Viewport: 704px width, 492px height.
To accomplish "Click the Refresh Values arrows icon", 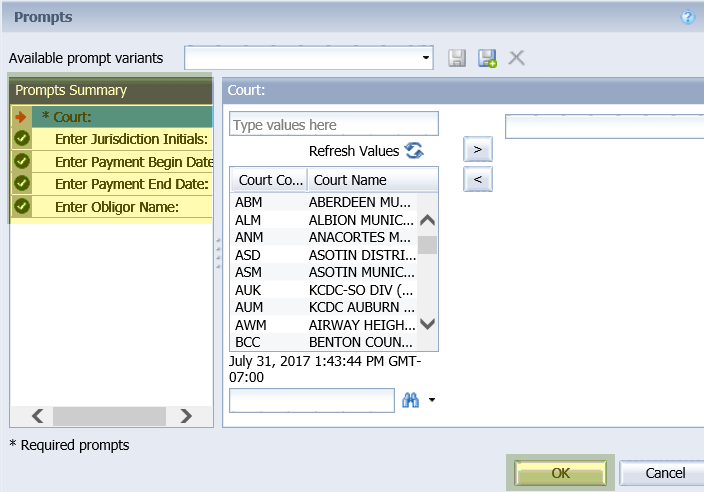I will pos(414,150).
